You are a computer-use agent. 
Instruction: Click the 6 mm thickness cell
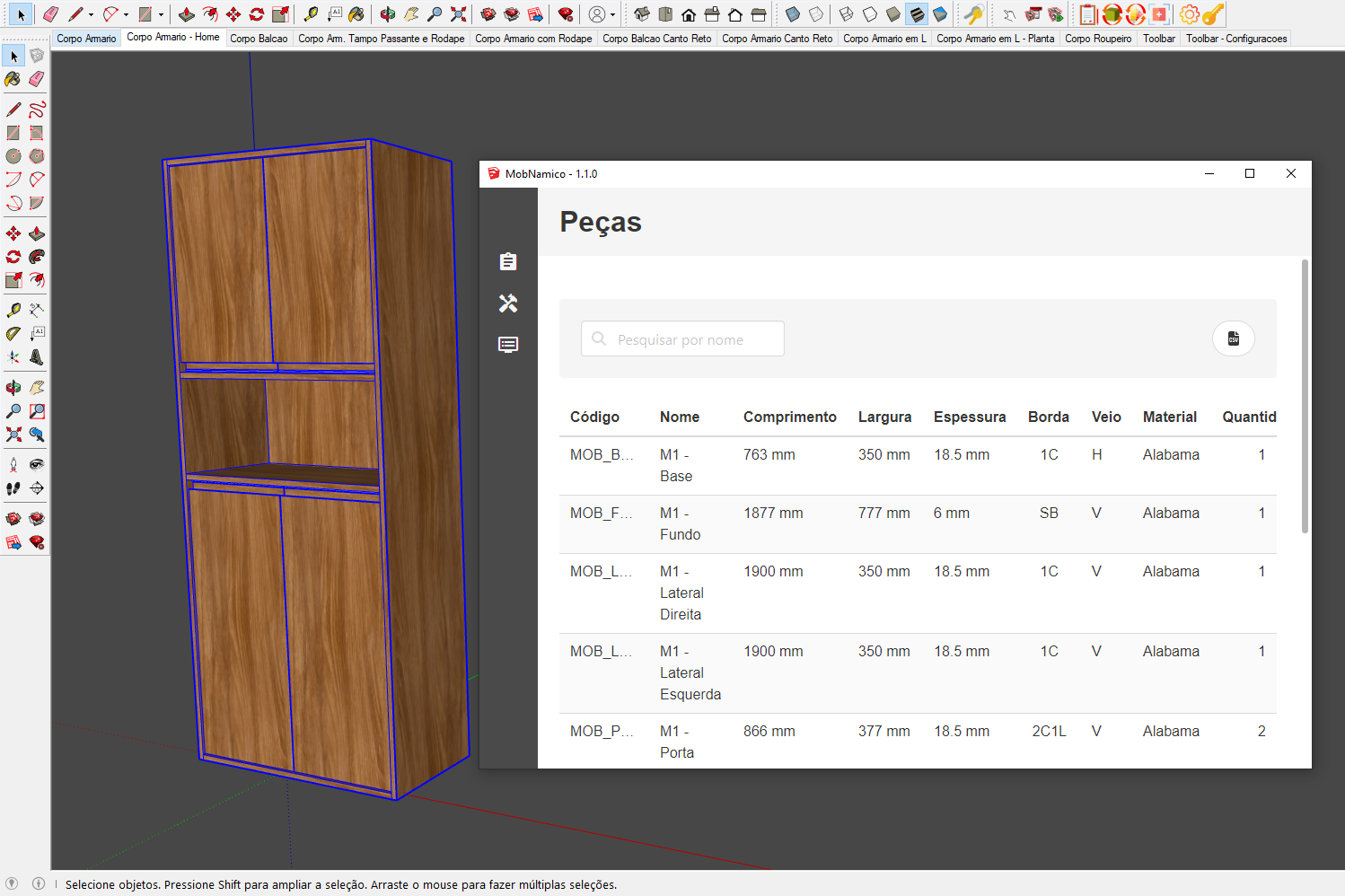click(951, 513)
